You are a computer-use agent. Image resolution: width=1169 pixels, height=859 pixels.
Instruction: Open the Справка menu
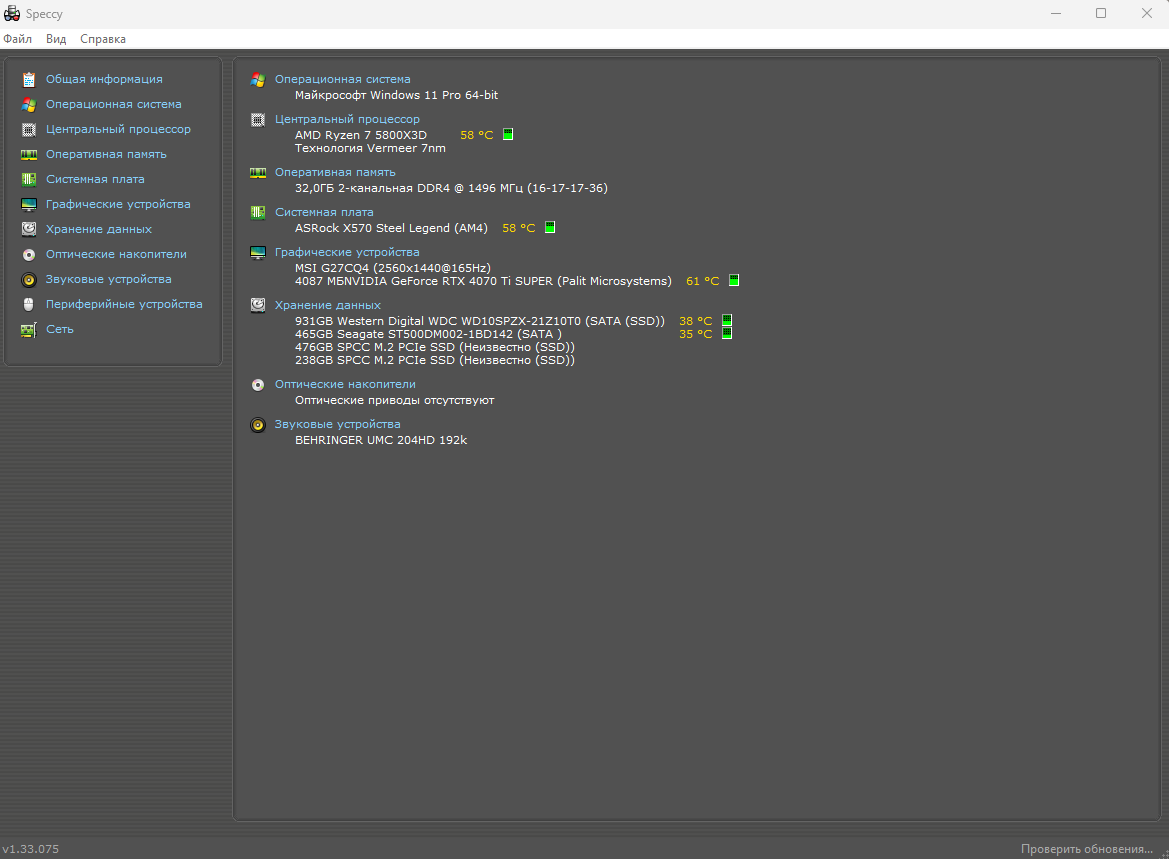coord(103,39)
